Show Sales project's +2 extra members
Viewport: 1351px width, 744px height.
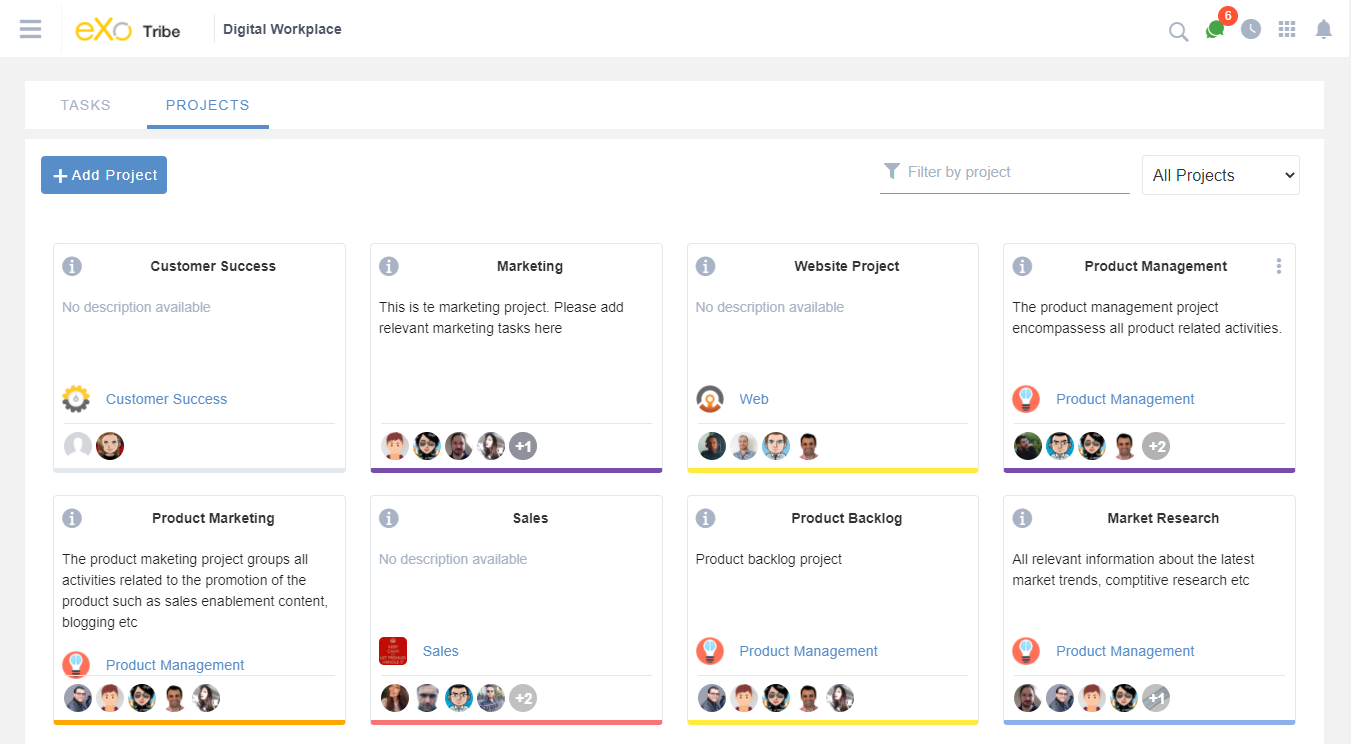click(x=522, y=698)
